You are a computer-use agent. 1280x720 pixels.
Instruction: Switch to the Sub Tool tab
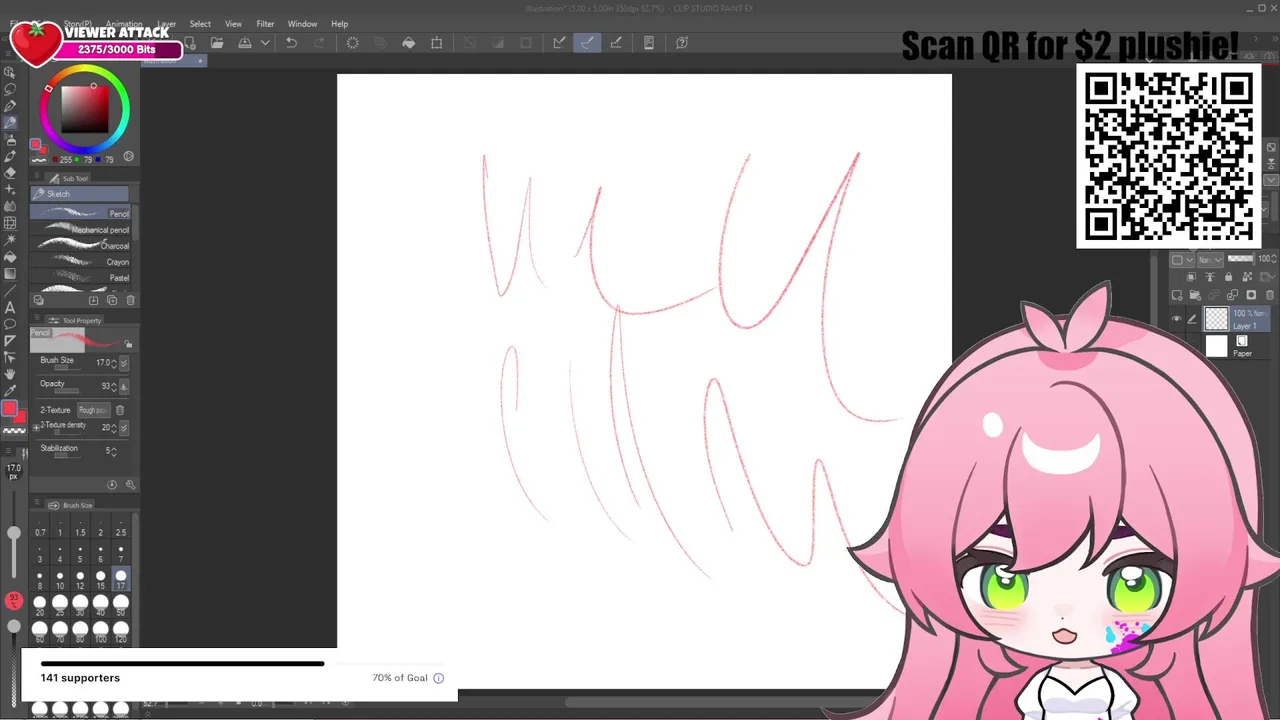point(69,178)
